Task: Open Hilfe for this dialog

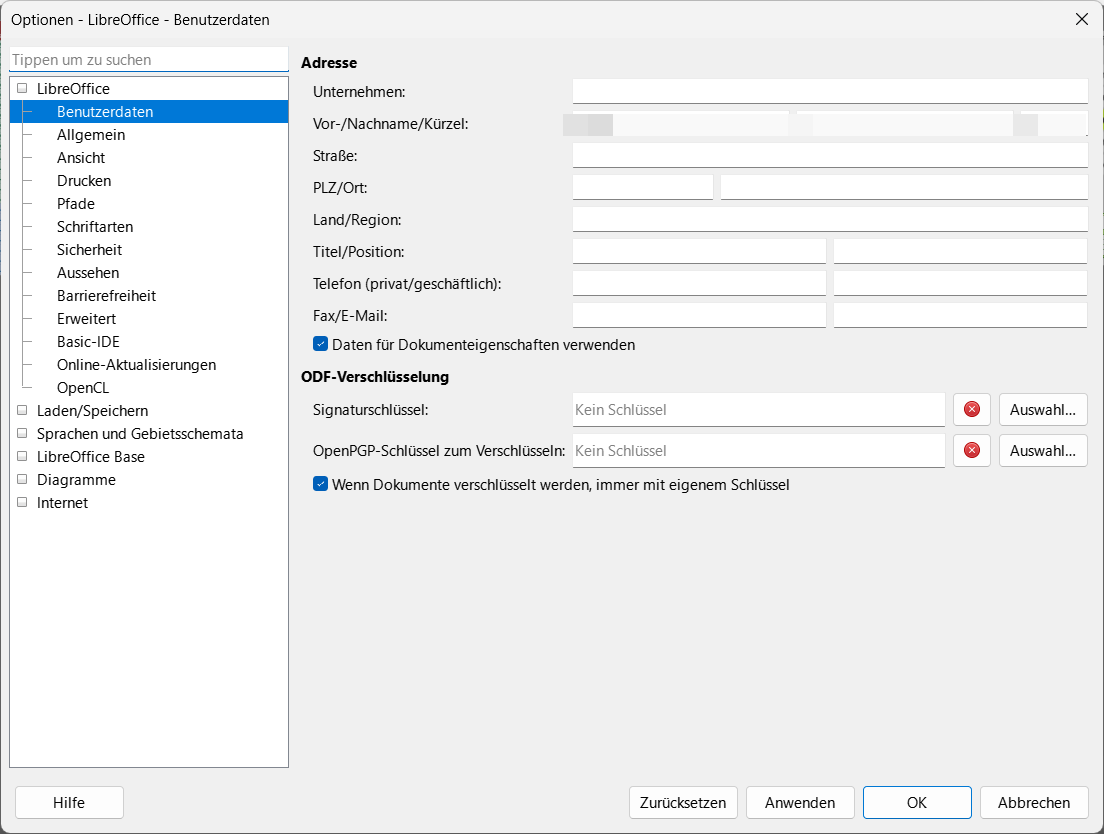Action: (x=69, y=802)
